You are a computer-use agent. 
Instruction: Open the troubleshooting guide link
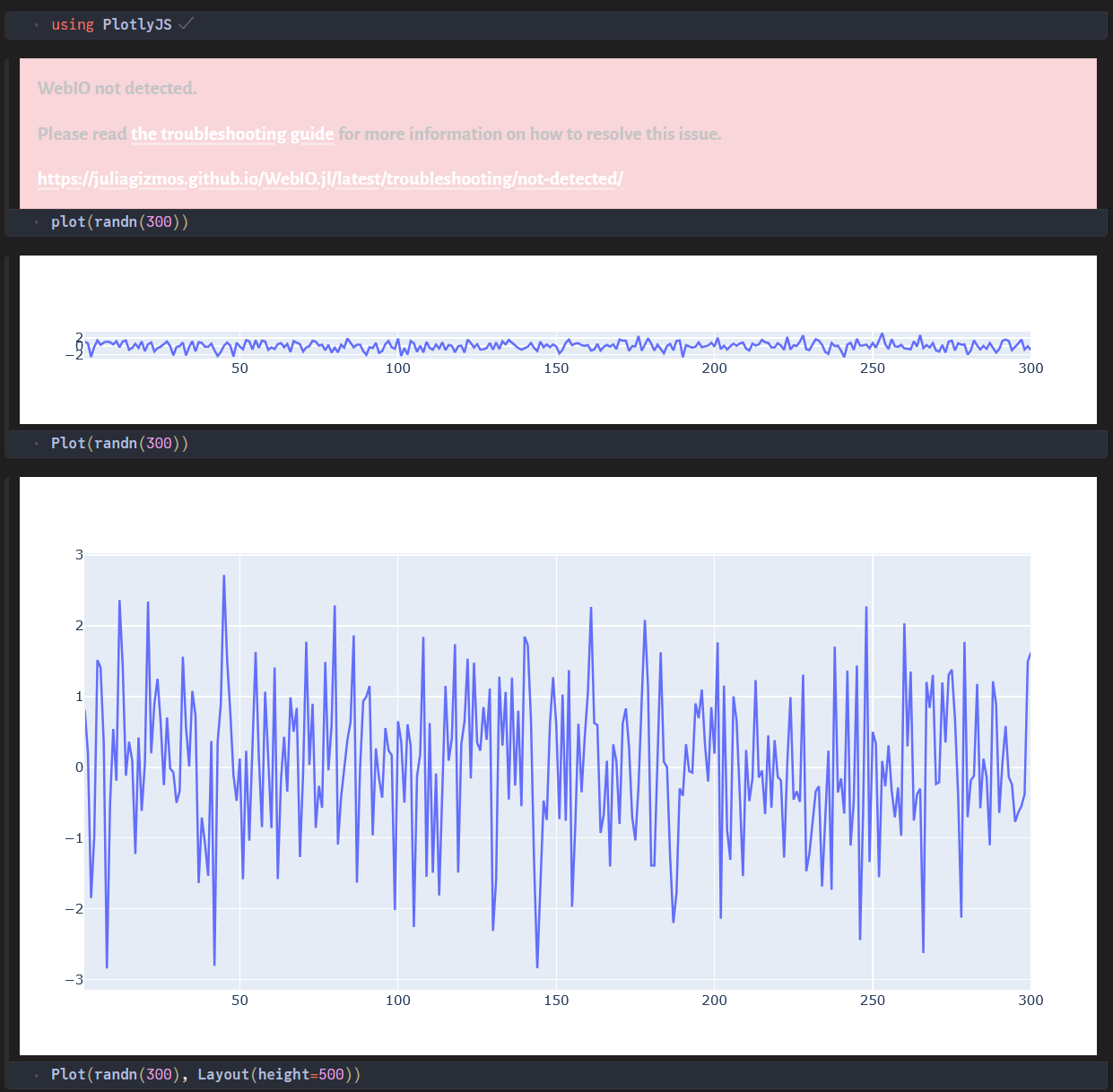[232, 134]
